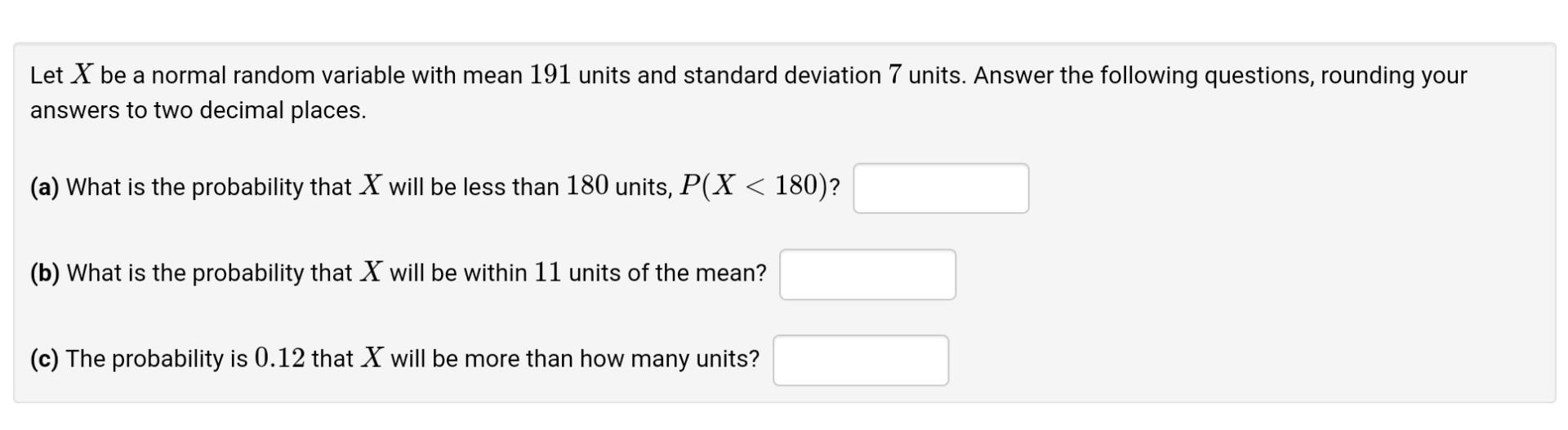Image resolution: width=1568 pixels, height=430 pixels.
Task: Click the text 'answers to two decimal places.'
Action: click(x=198, y=110)
